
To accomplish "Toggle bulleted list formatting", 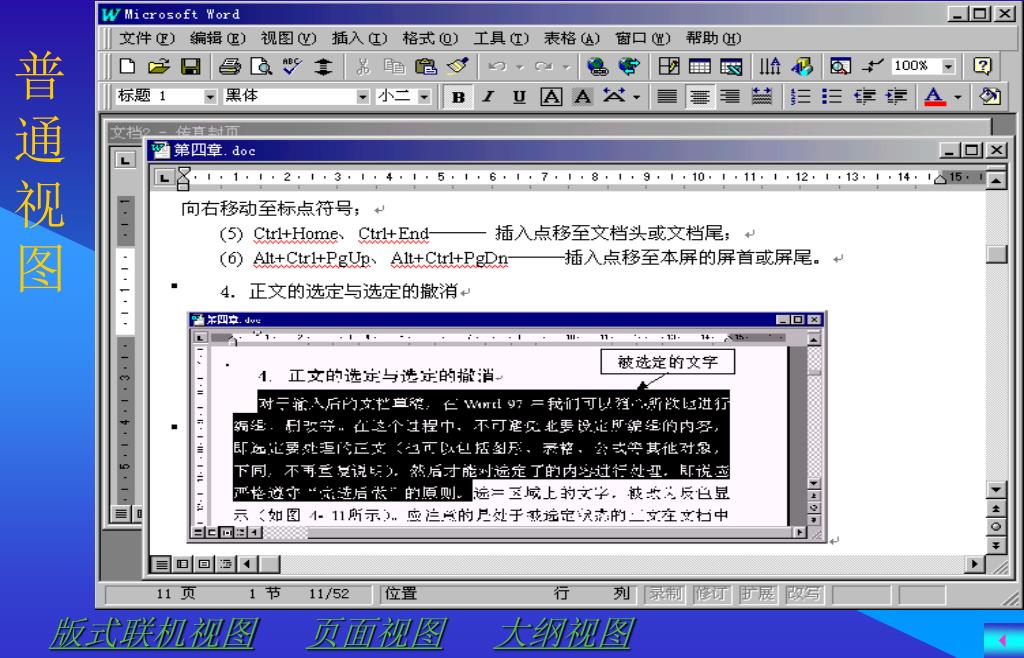I will click(832, 97).
